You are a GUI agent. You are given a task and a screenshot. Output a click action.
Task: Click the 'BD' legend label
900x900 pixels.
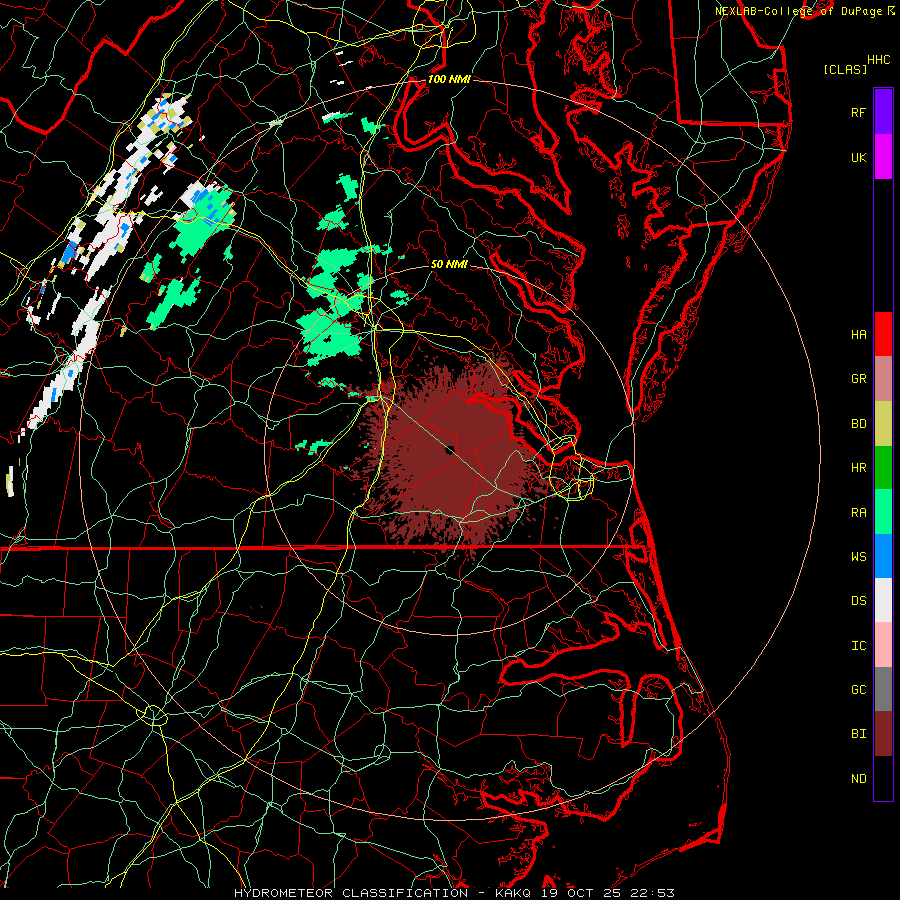tap(859, 424)
